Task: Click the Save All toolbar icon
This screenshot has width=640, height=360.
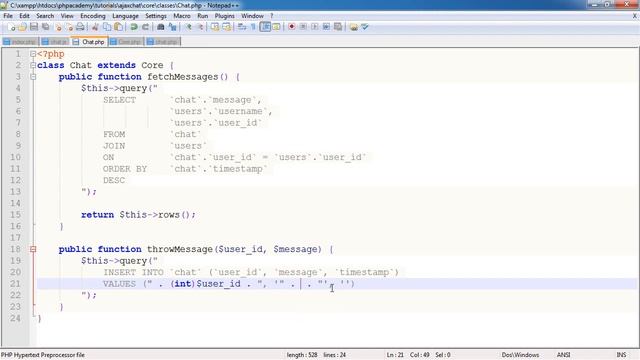Action: point(46,27)
